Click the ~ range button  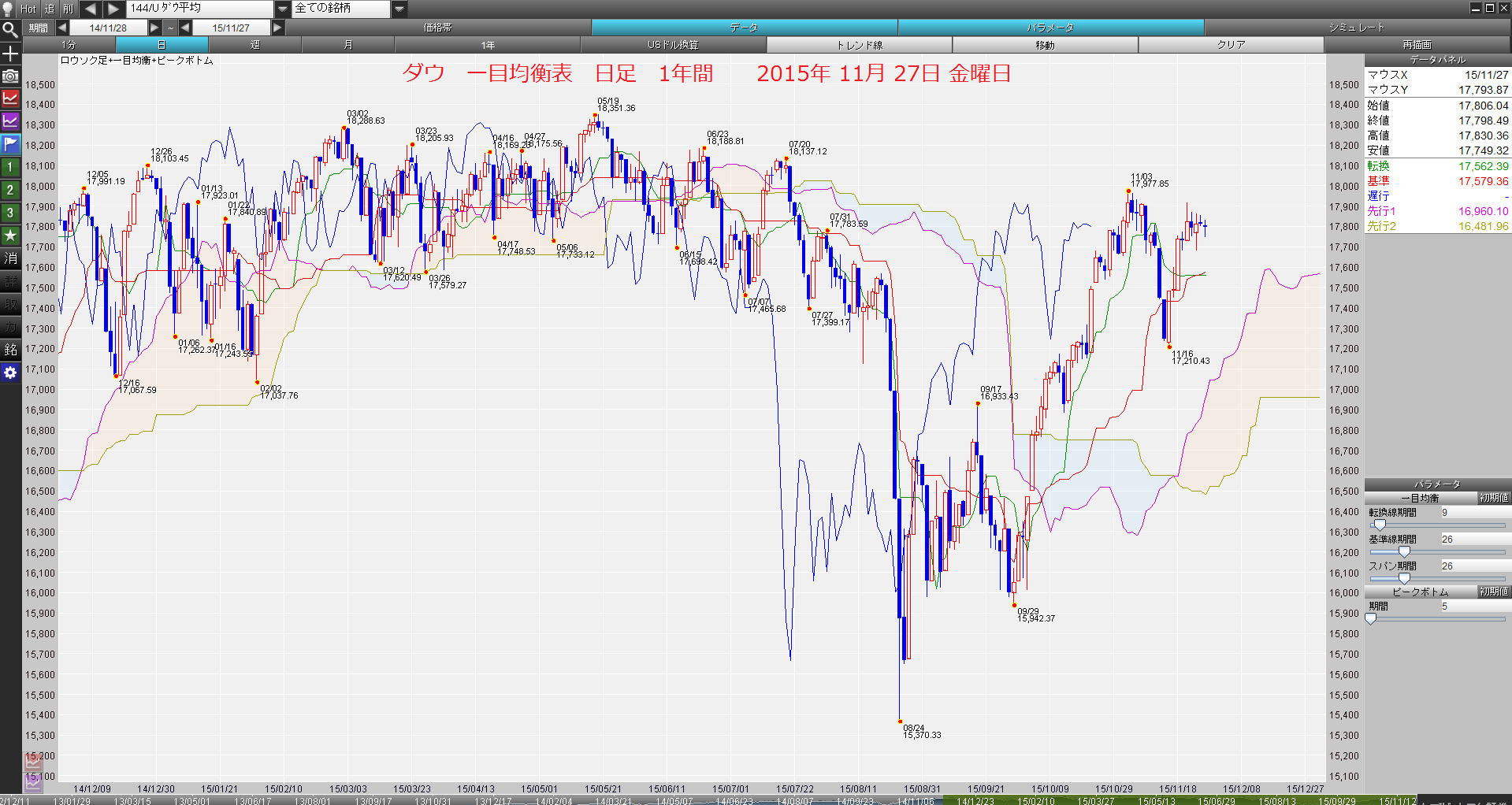click(x=170, y=28)
